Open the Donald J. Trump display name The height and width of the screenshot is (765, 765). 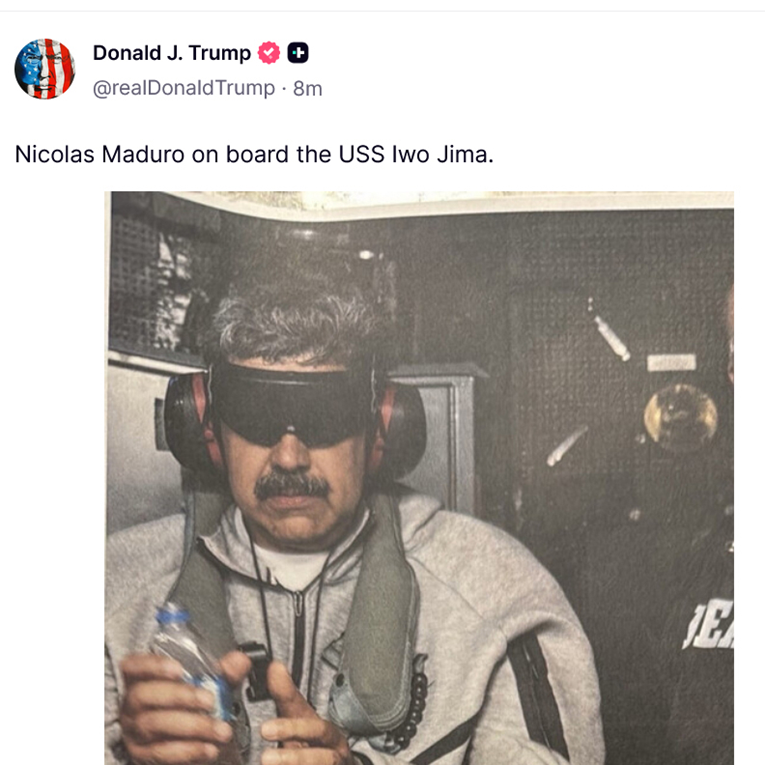click(172, 53)
